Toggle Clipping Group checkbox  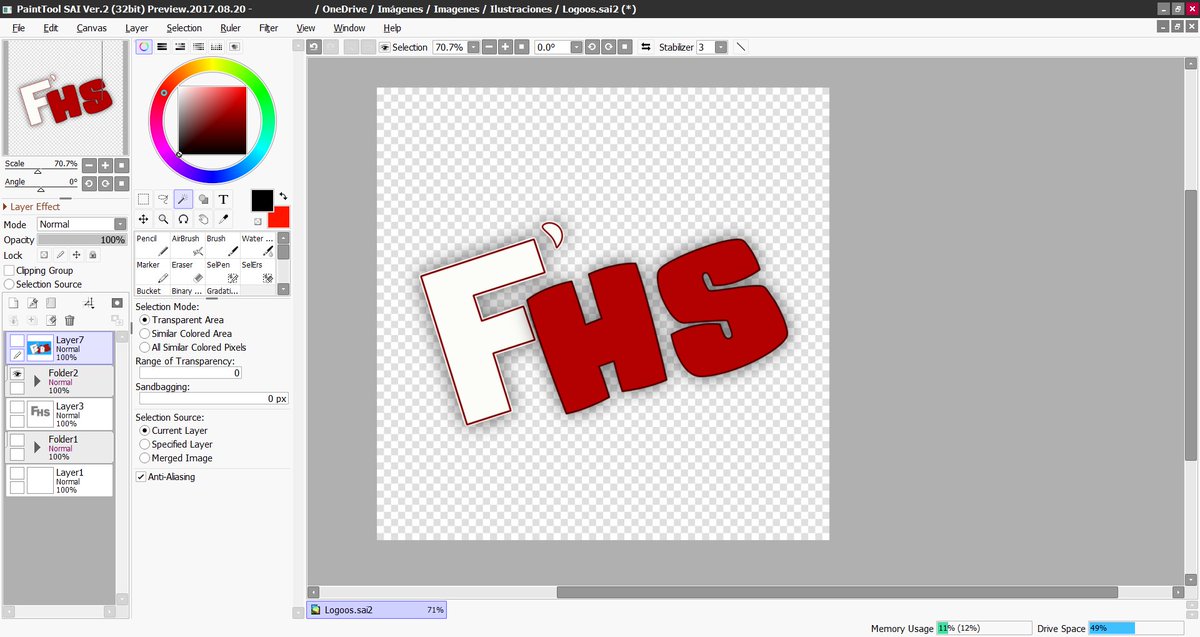[x=9, y=270]
